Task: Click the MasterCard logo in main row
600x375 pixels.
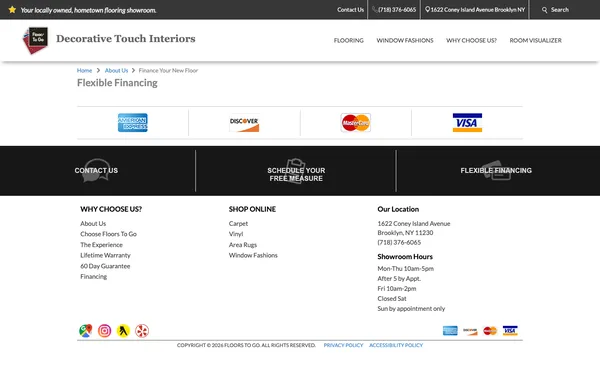Action: click(x=356, y=122)
